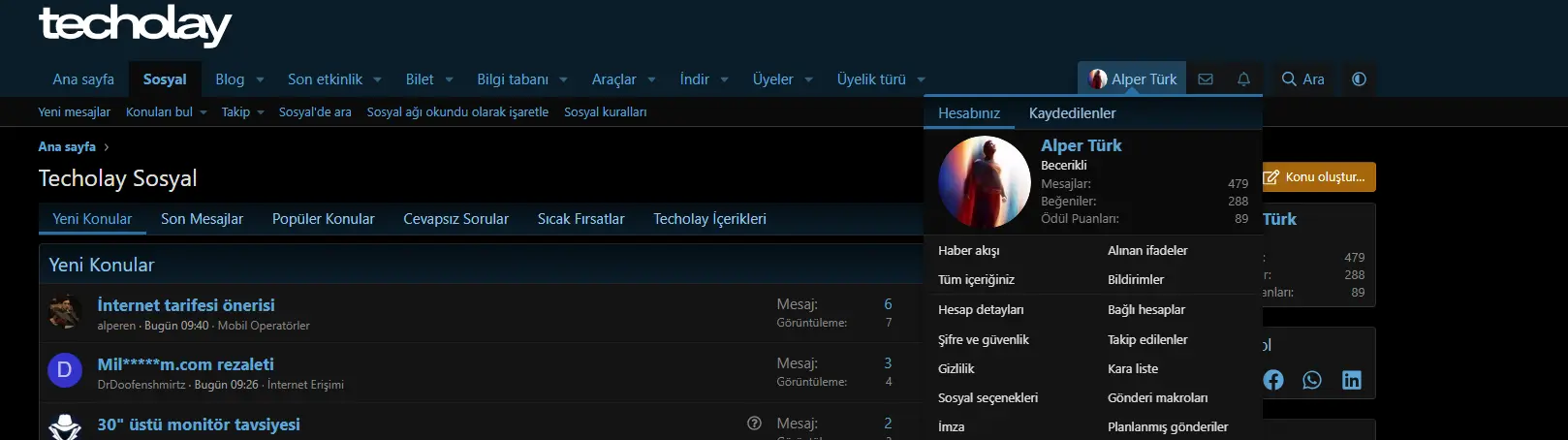Click alperen's avatar beside İnternet tarifesi önerisi
1568x440 pixels.
[x=65, y=311]
